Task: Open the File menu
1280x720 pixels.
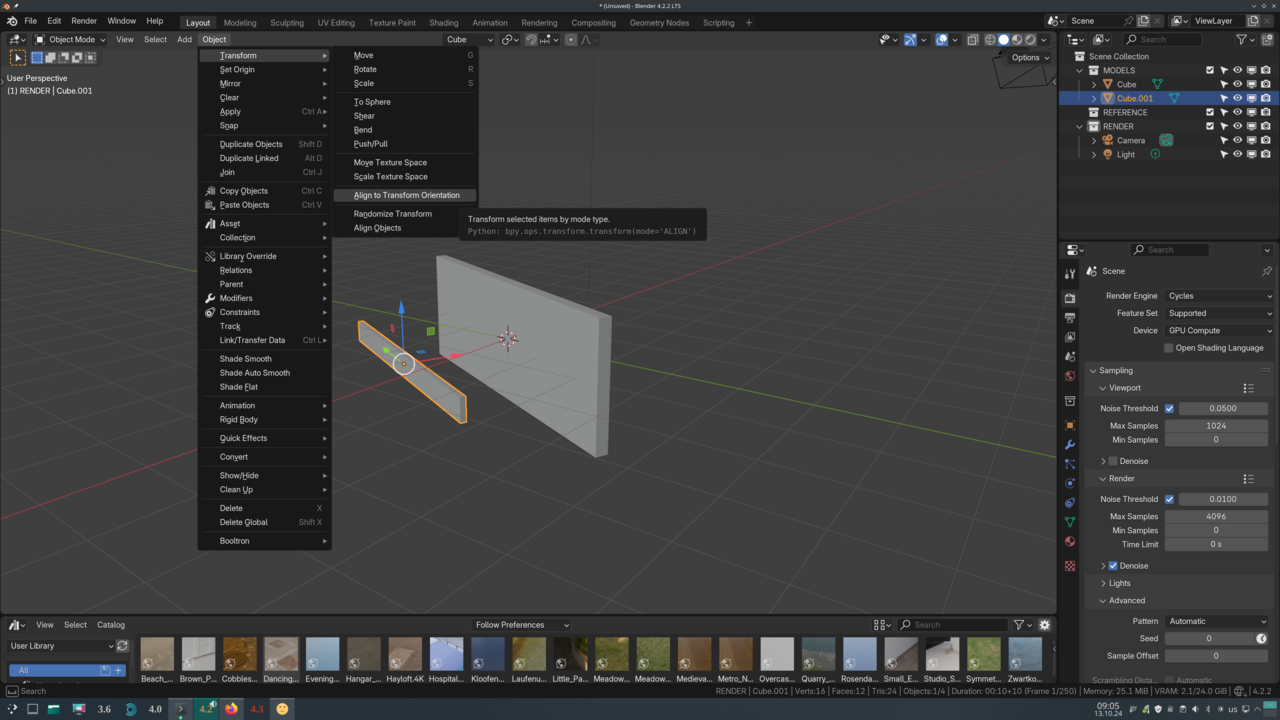Action: [31, 21]
